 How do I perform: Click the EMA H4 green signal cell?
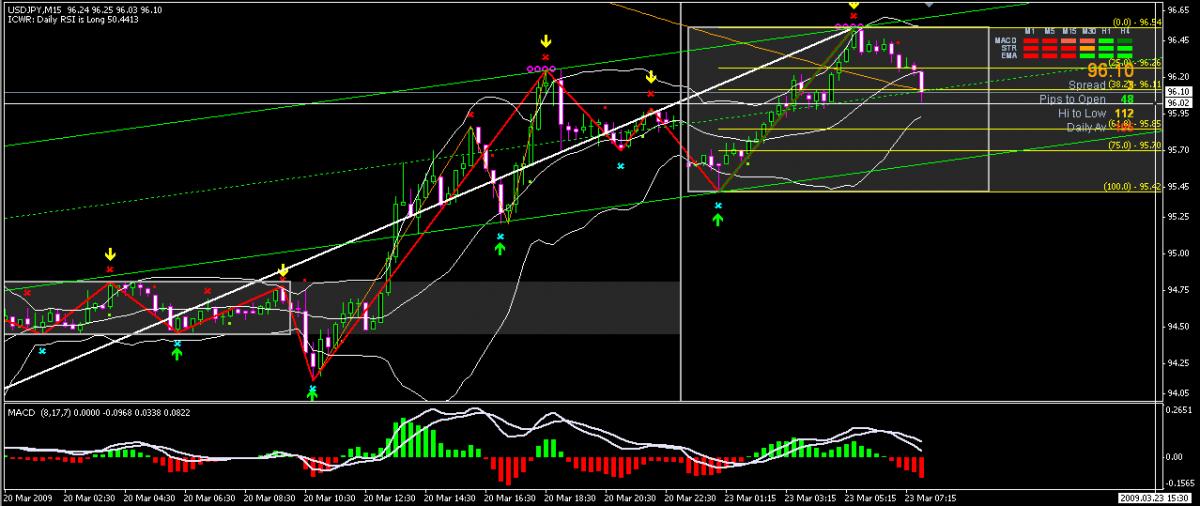click(1125, 56)
